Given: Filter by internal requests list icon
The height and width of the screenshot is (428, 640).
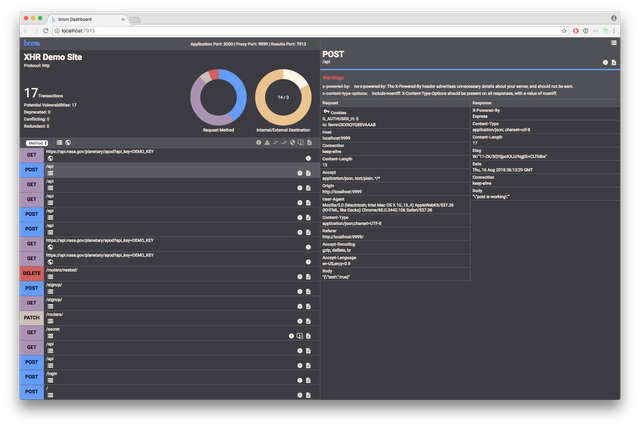Looking at the screenshot, I should [x=60, y=142].
